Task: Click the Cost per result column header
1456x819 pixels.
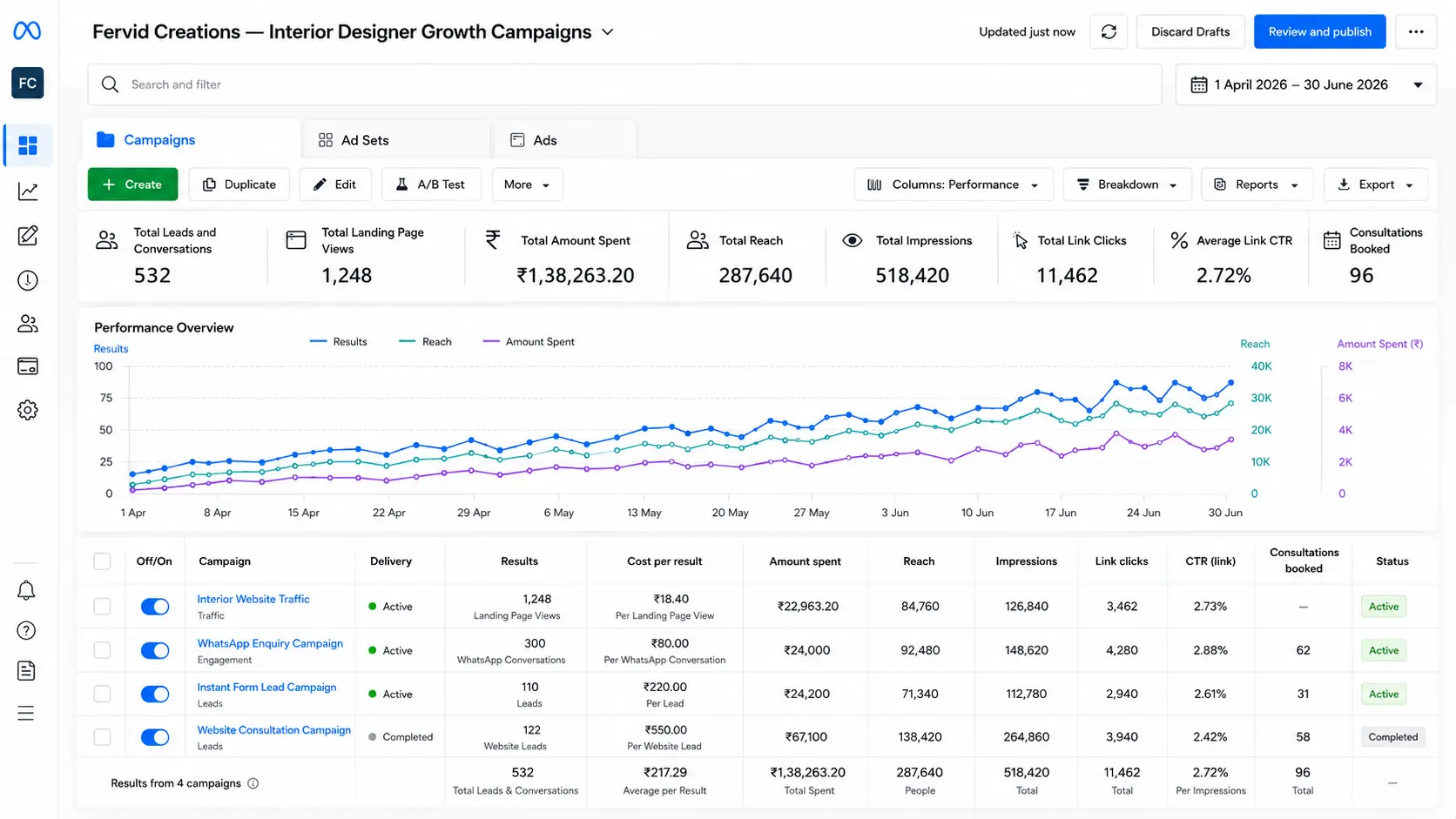Action: pos(664,561)
